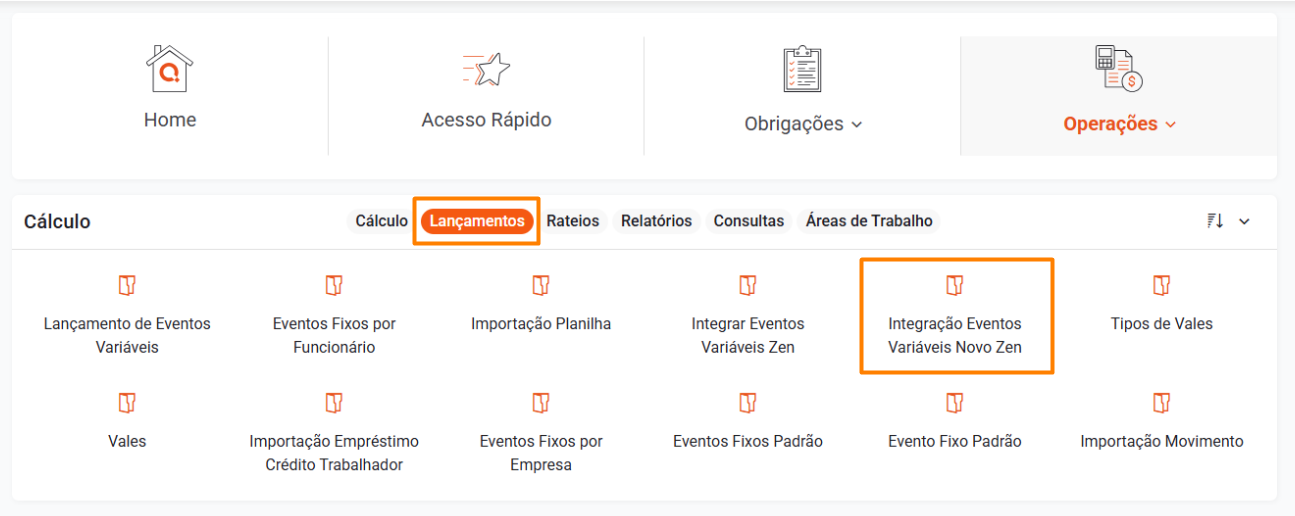Expand the Operações dropdown menu
Screen dimensions: 1295x516
coord(1171,125)
